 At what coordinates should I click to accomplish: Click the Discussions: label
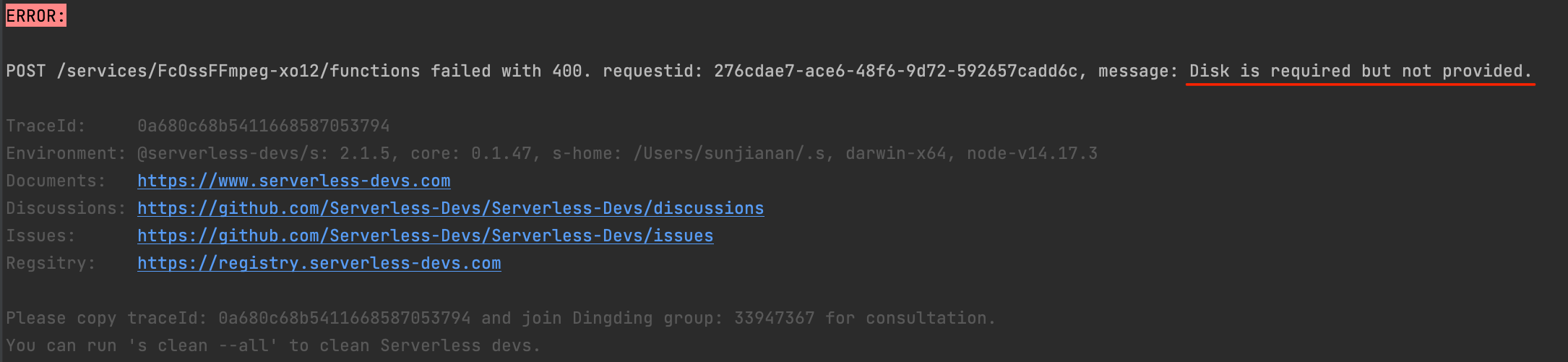[66, 208]
